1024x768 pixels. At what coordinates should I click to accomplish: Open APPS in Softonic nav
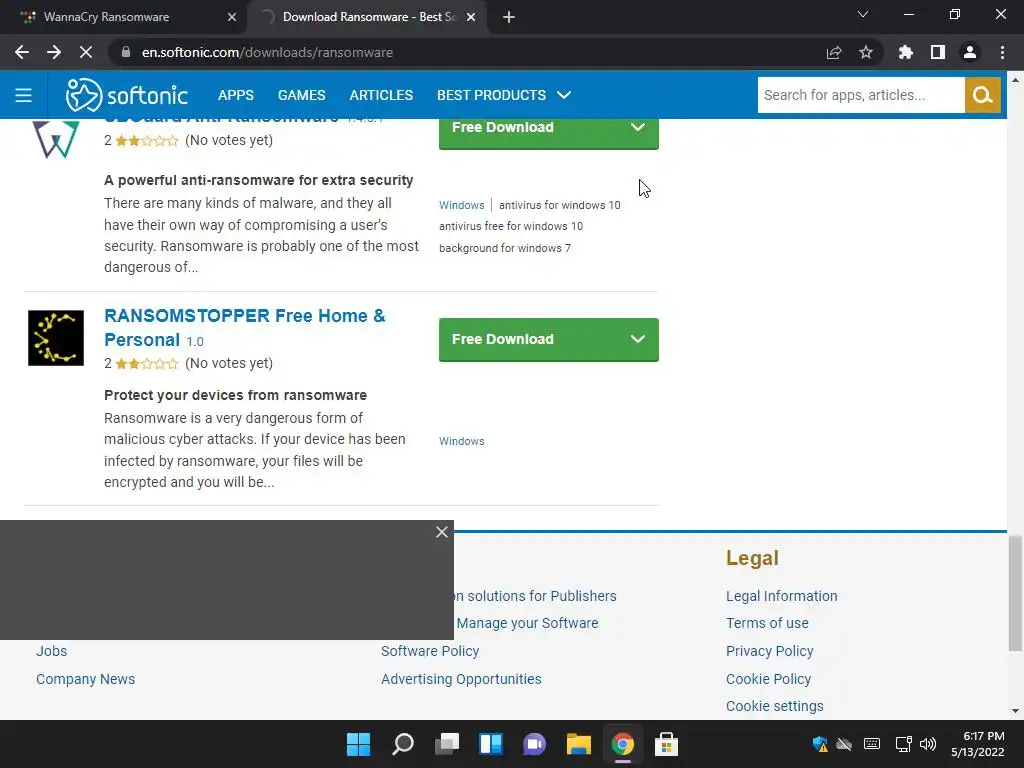pos(236,95)
